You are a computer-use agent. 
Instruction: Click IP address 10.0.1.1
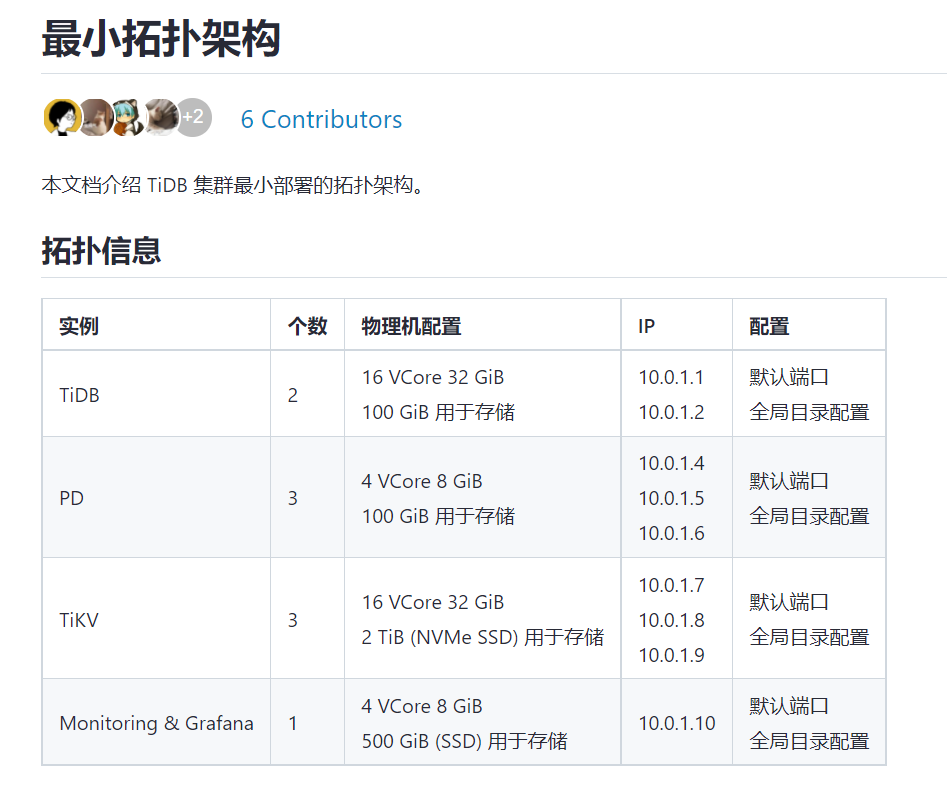pos(671,377)
